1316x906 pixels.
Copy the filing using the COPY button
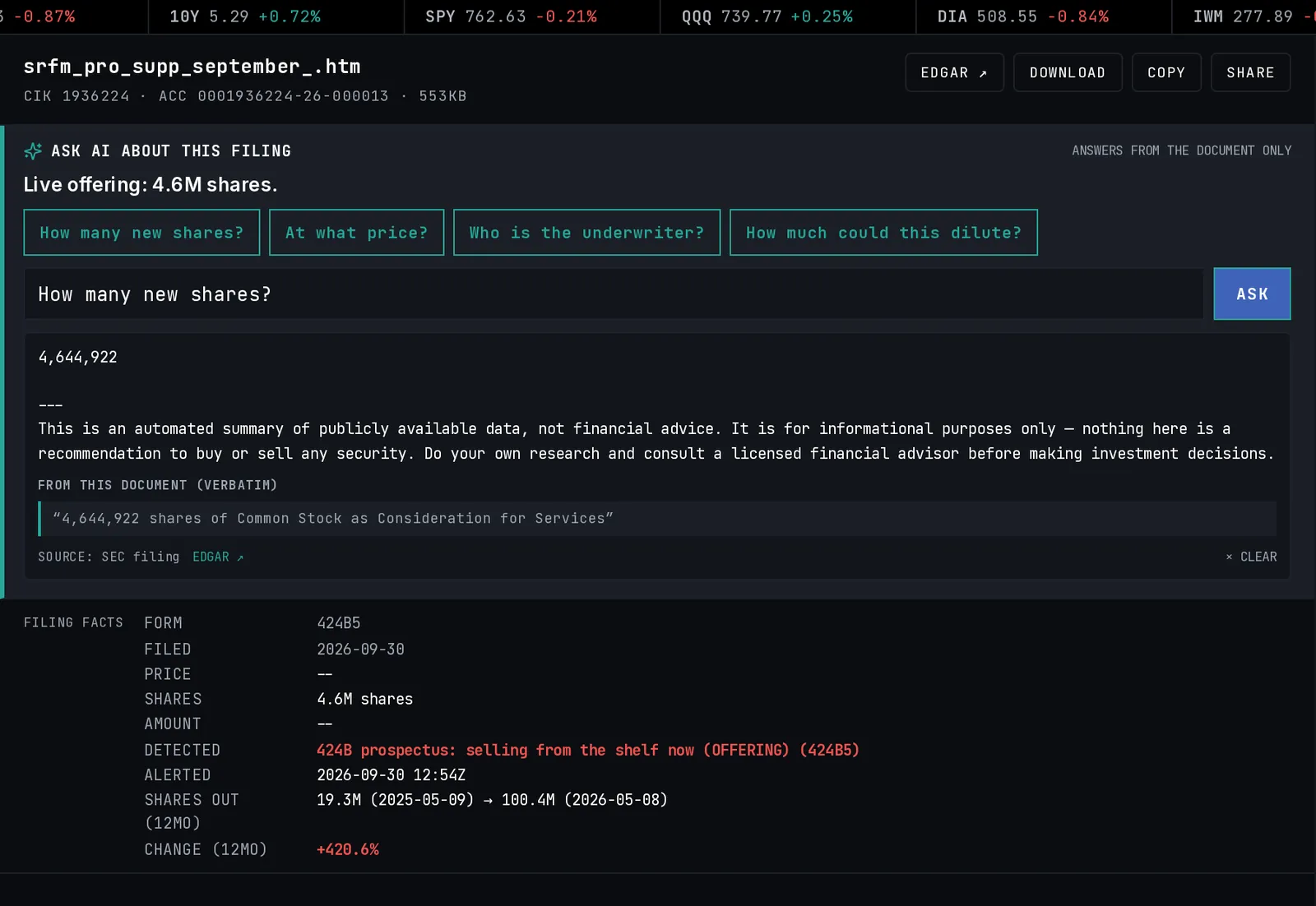click(1166, 72)
